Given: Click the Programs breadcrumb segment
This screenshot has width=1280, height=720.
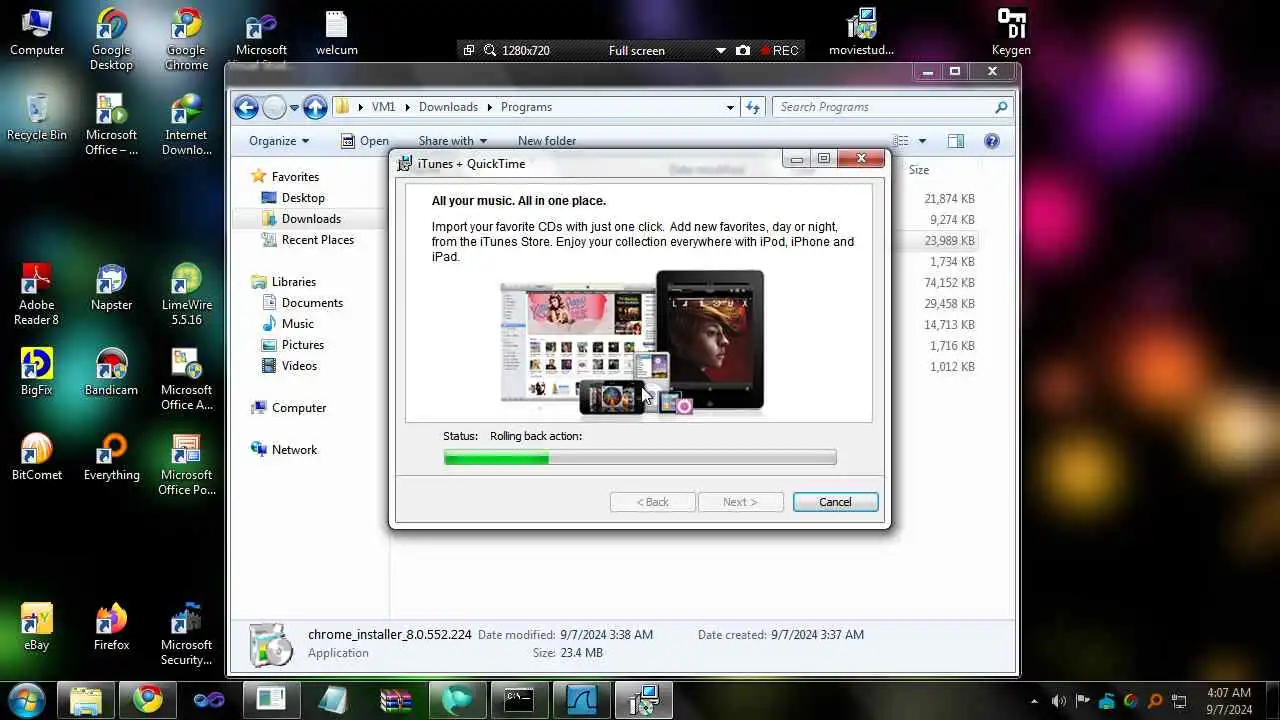Looking at the screenshot, I should [526, 107].
